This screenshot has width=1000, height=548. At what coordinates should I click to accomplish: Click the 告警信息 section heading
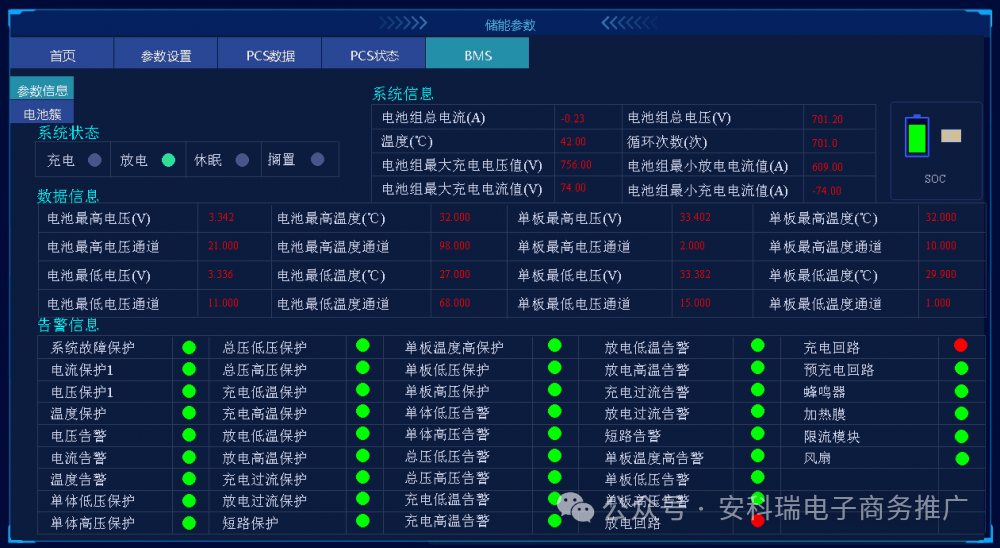tap(68, 325)
